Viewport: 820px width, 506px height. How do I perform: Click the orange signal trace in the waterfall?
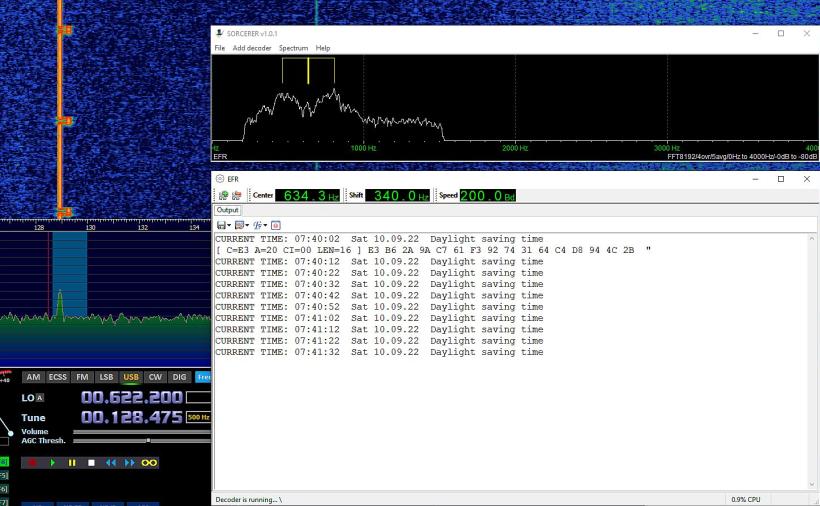[60, 109]
